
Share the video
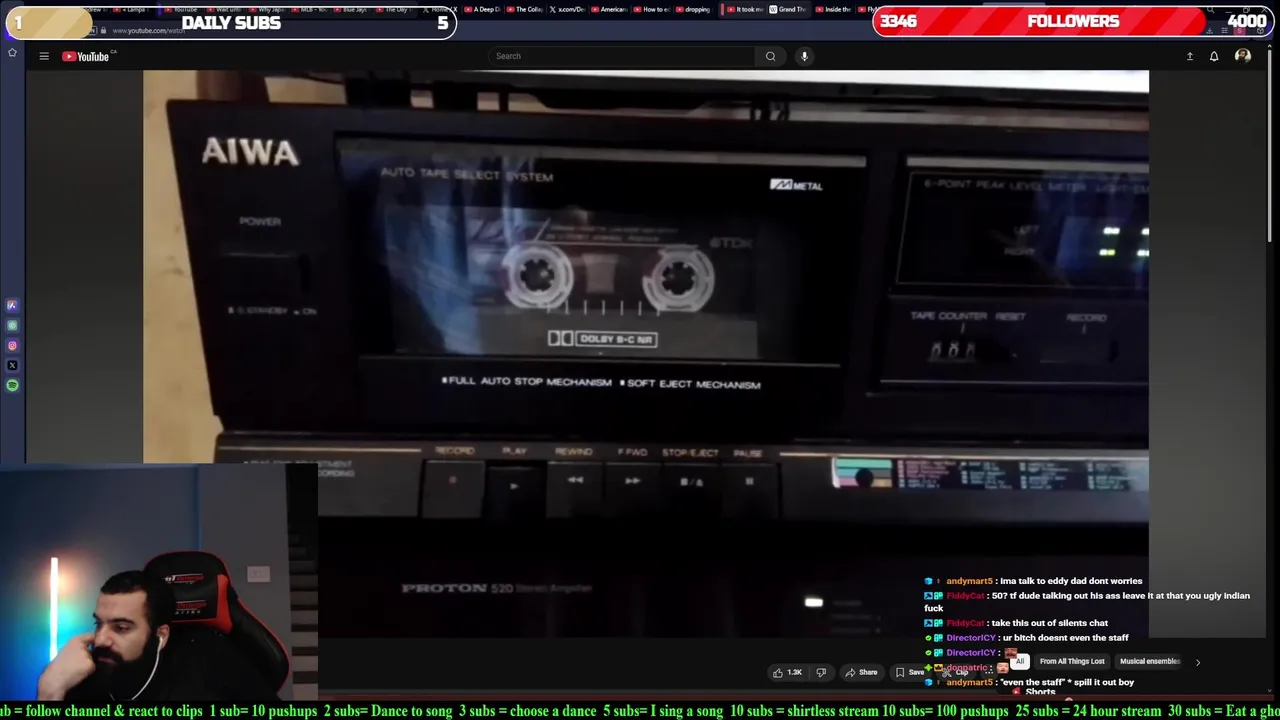(x=861, y=672)
